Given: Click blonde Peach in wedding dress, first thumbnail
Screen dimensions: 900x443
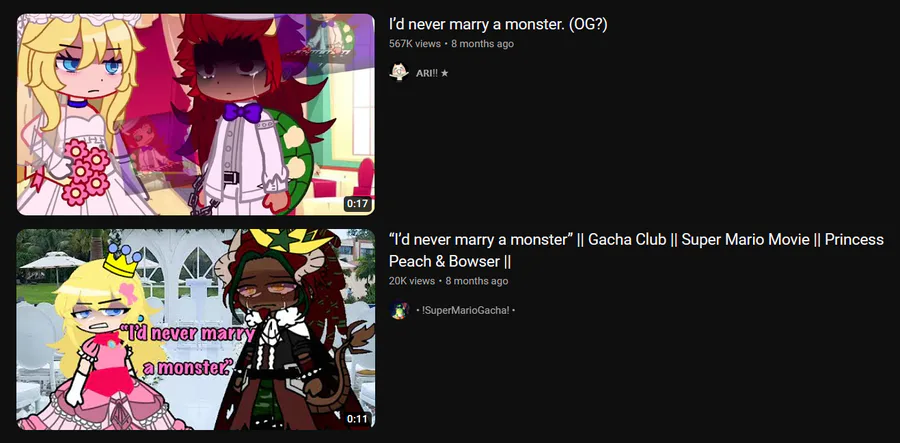Looking at the screenshot, I should pyautogui.click(x=80, y=115).
